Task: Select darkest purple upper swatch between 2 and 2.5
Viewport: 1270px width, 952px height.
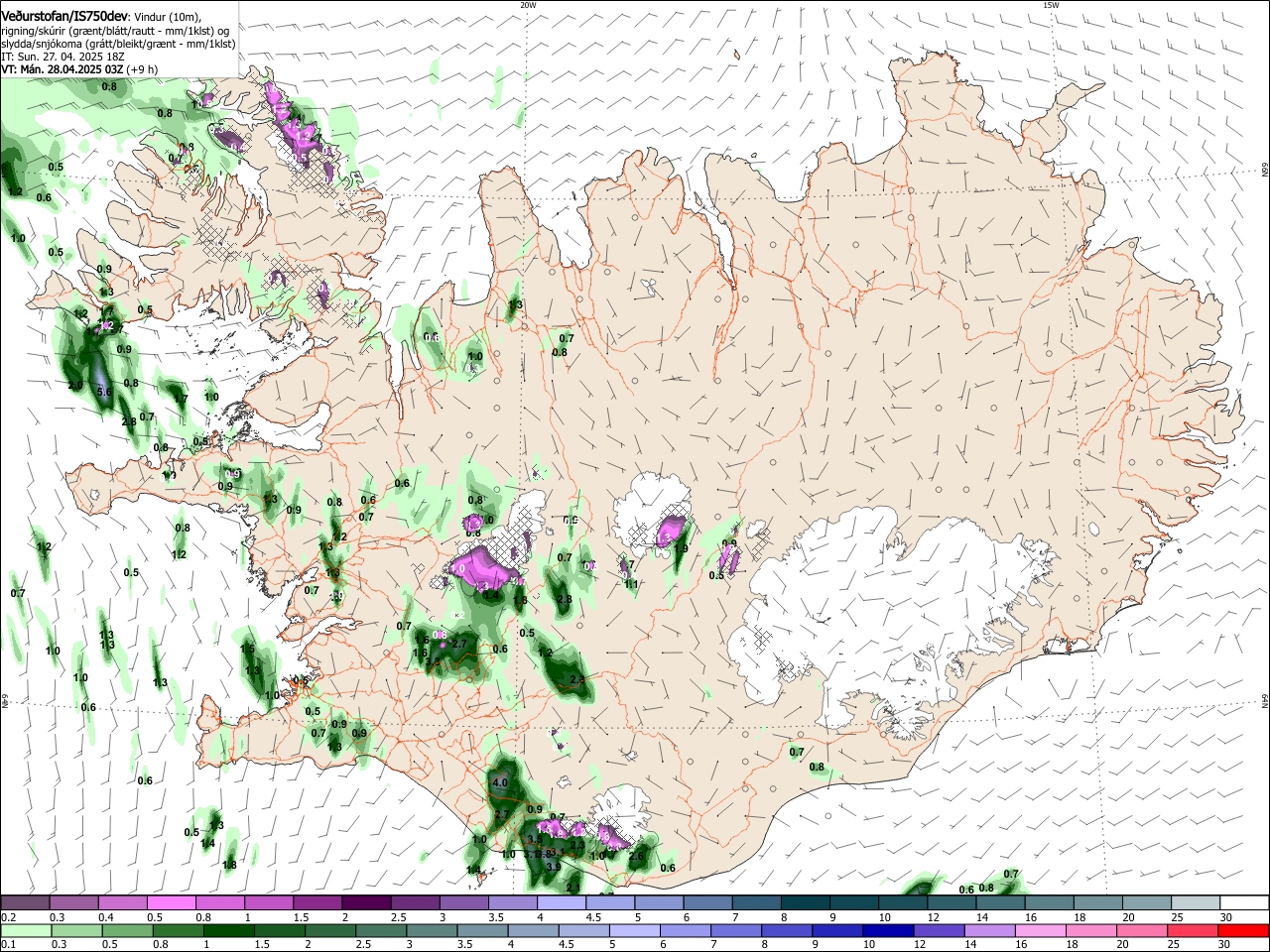Action: click(366, 902)
